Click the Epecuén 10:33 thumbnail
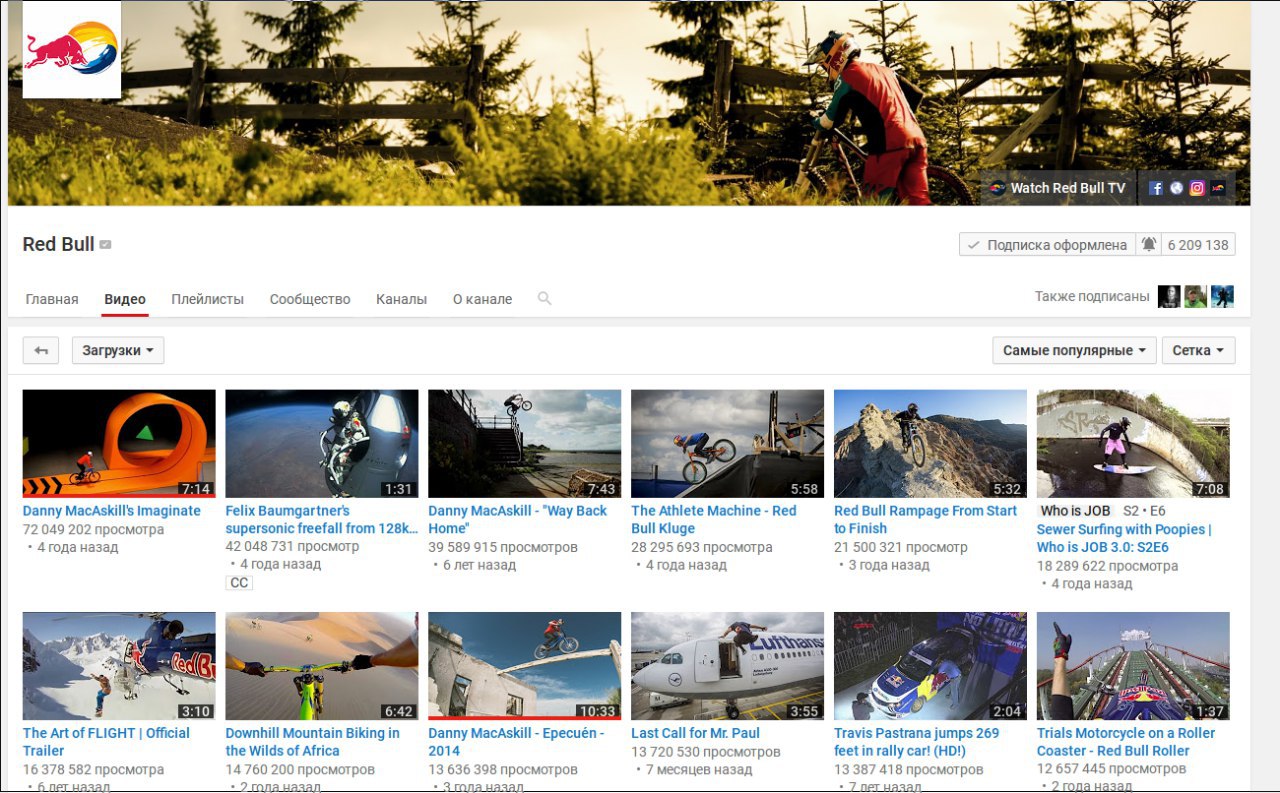1280x793 pixels. click(525, 666)
